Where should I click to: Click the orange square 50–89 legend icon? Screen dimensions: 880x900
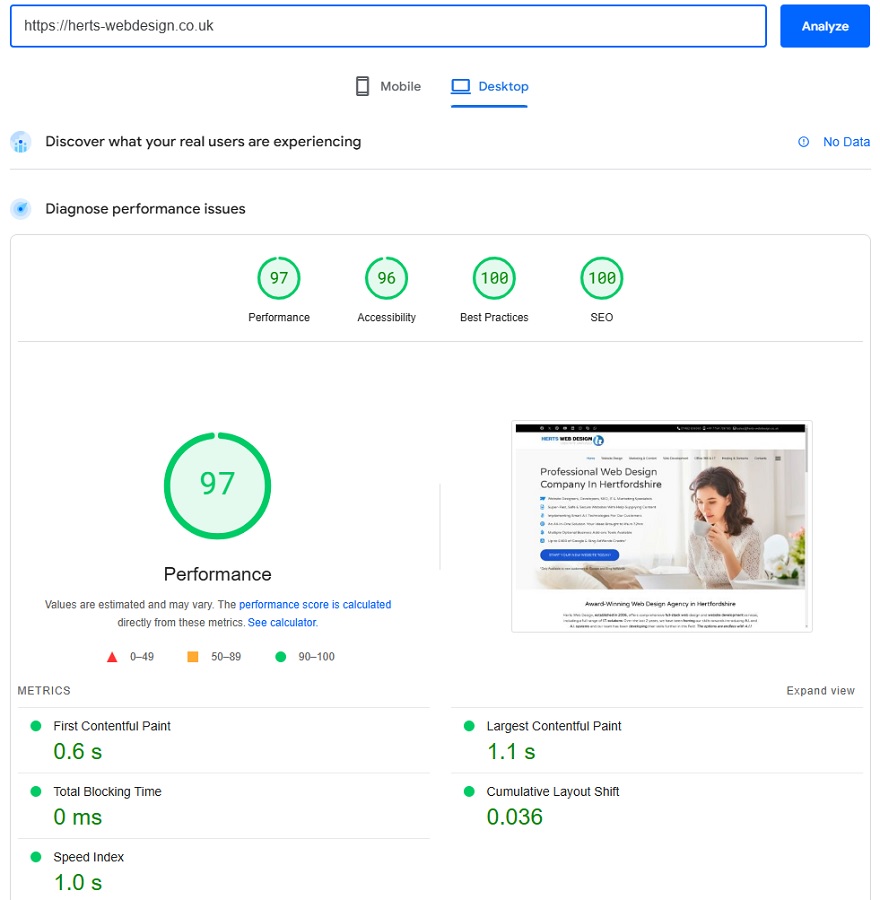click(x=193, y=657)
